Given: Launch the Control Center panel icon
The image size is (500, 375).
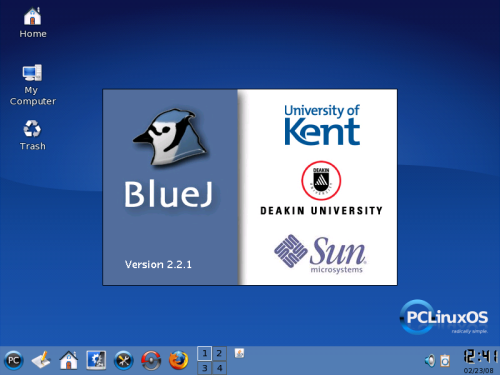Looking at the screenshot, I should coord(96,360).
